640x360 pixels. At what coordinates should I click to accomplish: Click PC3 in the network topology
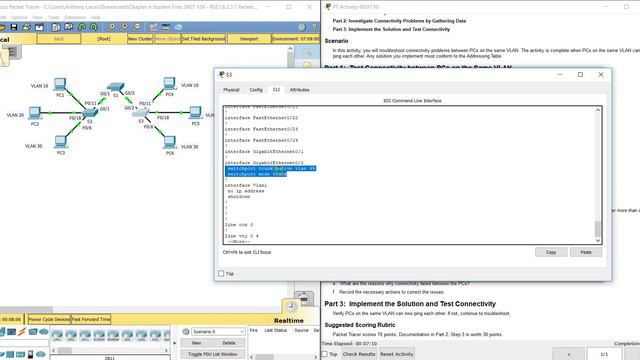pos(60,142)
